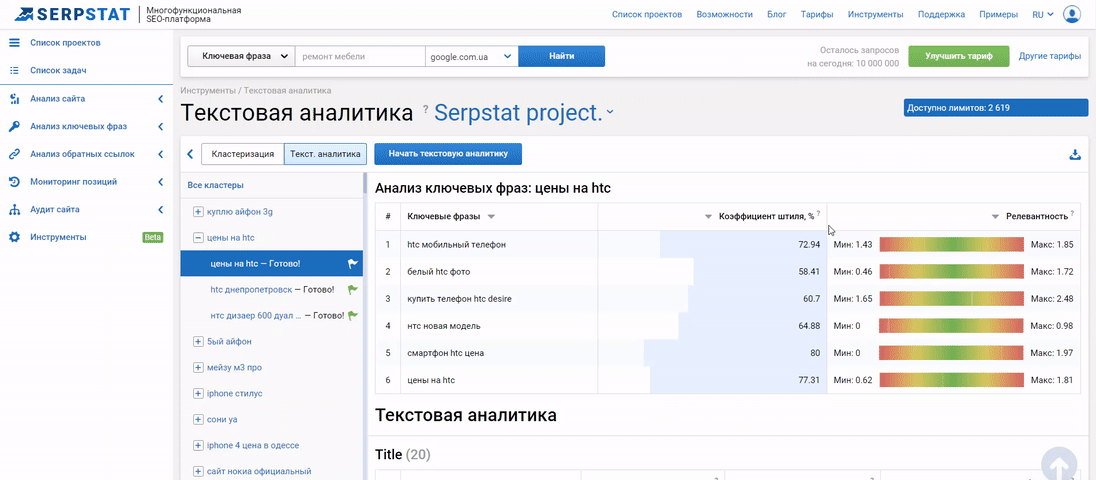1096x480 pixels.
Task: Click the chain-link icon for Анализ обратных ссылок
Action: 14,154
